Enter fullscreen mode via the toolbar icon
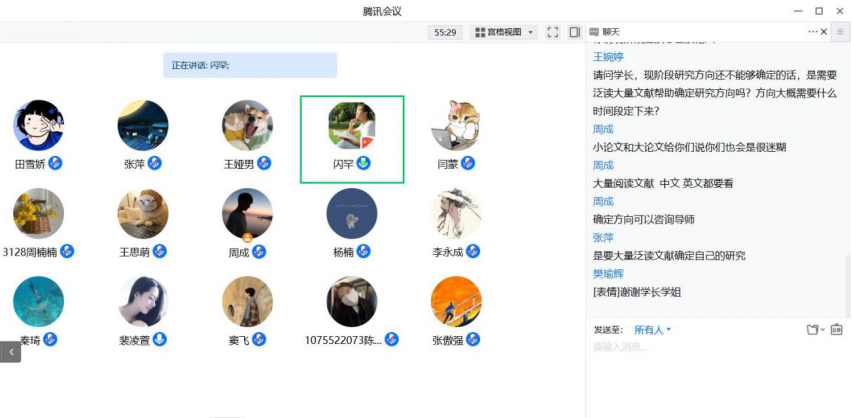 (553, 33)
